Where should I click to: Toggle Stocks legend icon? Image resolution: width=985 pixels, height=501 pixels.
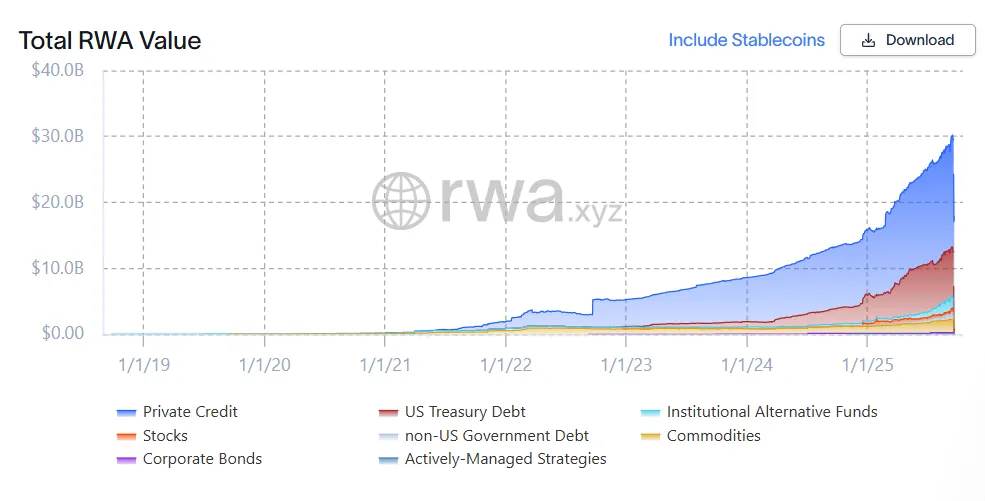126,436
